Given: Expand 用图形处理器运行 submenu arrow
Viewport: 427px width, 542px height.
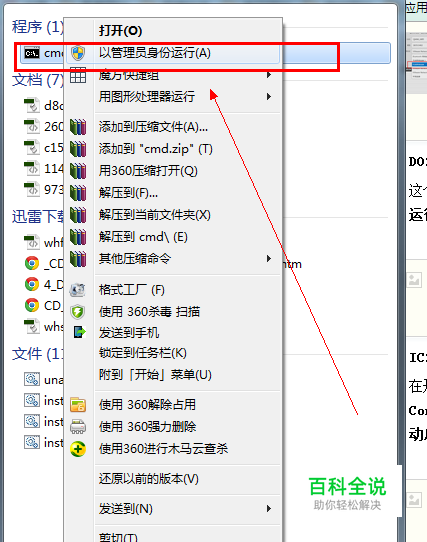Looking at the screenshot, I should pos(269,96).
